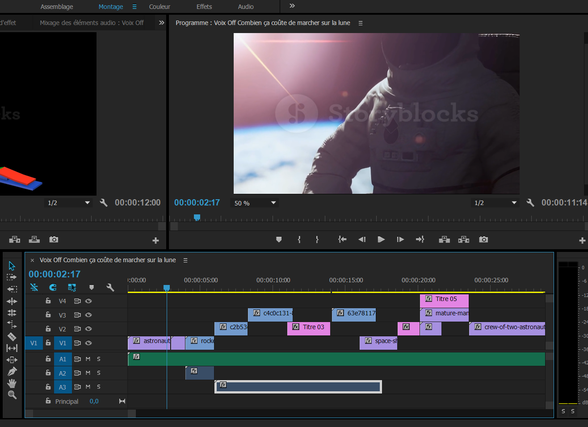Screen dimensions: 588x427
Task: Toggle lock on track V4
Action: [48, 301]
